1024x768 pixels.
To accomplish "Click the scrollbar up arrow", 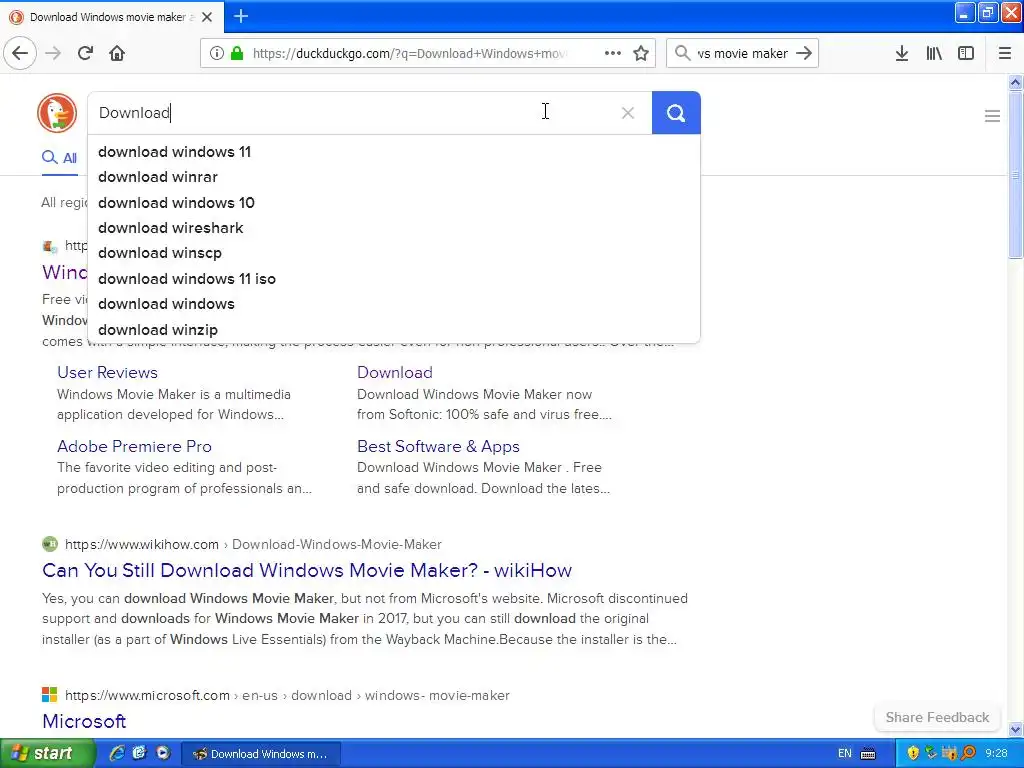I will [1015, 82].
